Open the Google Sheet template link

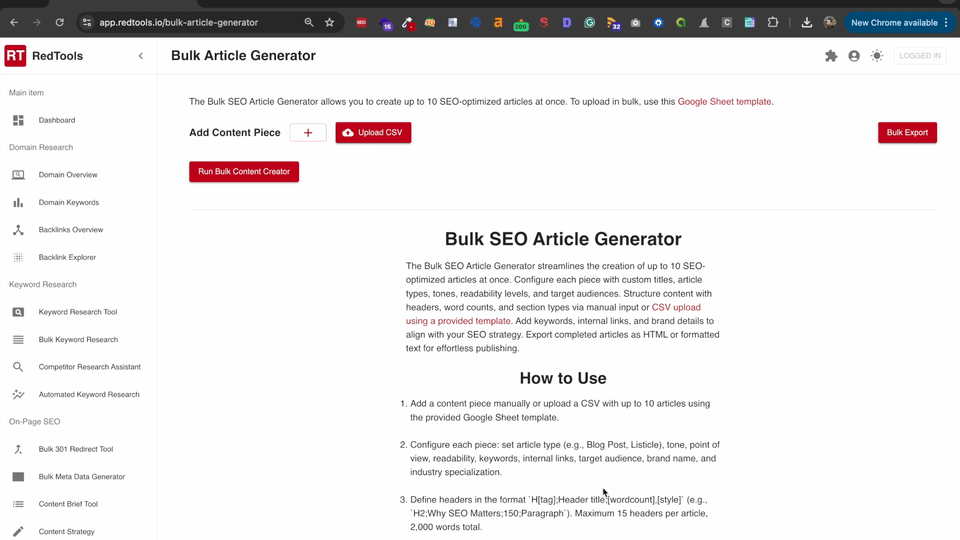[x=724, y=102]
